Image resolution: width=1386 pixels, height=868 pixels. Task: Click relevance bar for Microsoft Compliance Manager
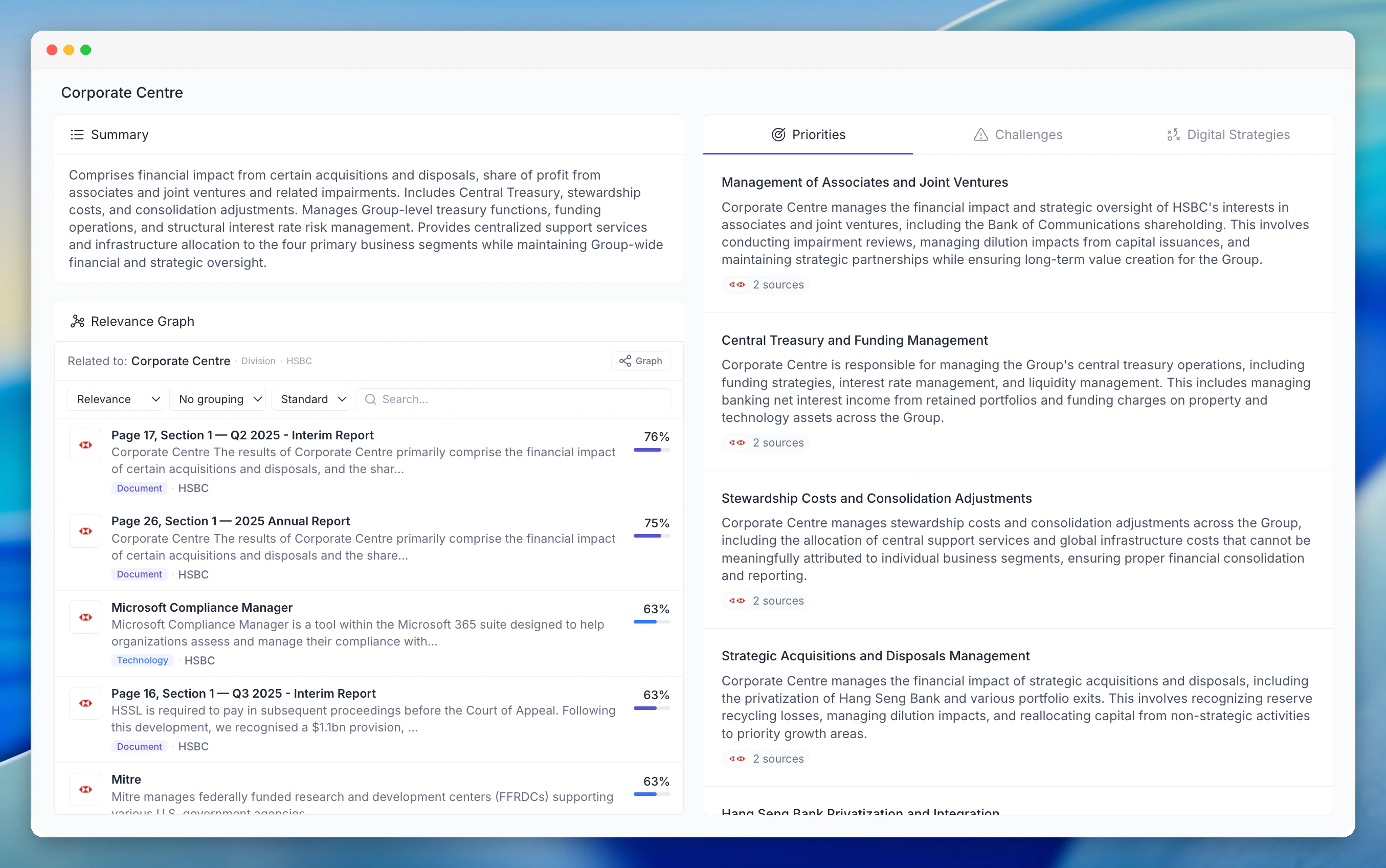(x=652, y=622)
